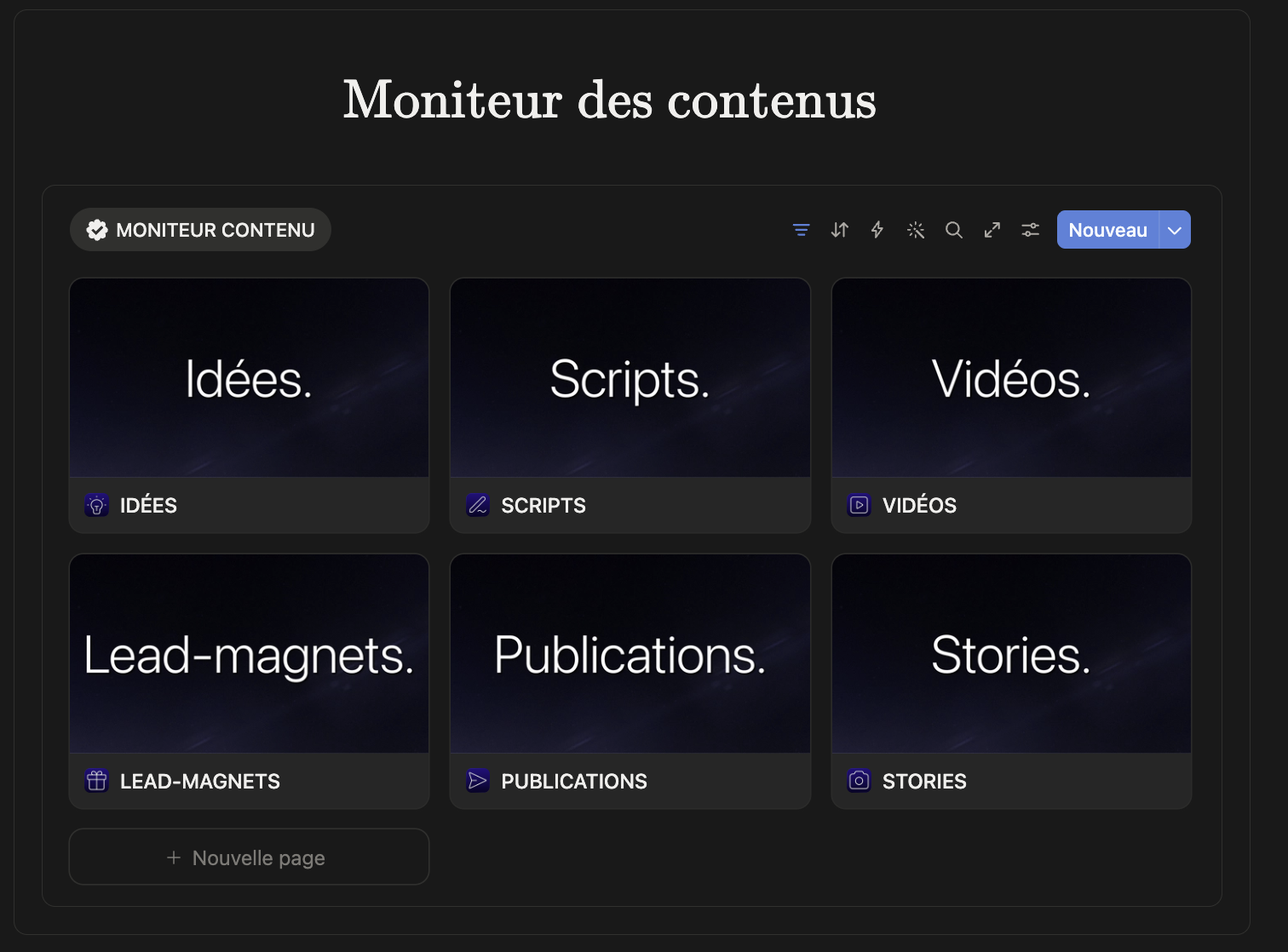This screenshot has height=952, width=1288.
Task: Click the SCRIPTS card title
Action: [x=543, y=506]
